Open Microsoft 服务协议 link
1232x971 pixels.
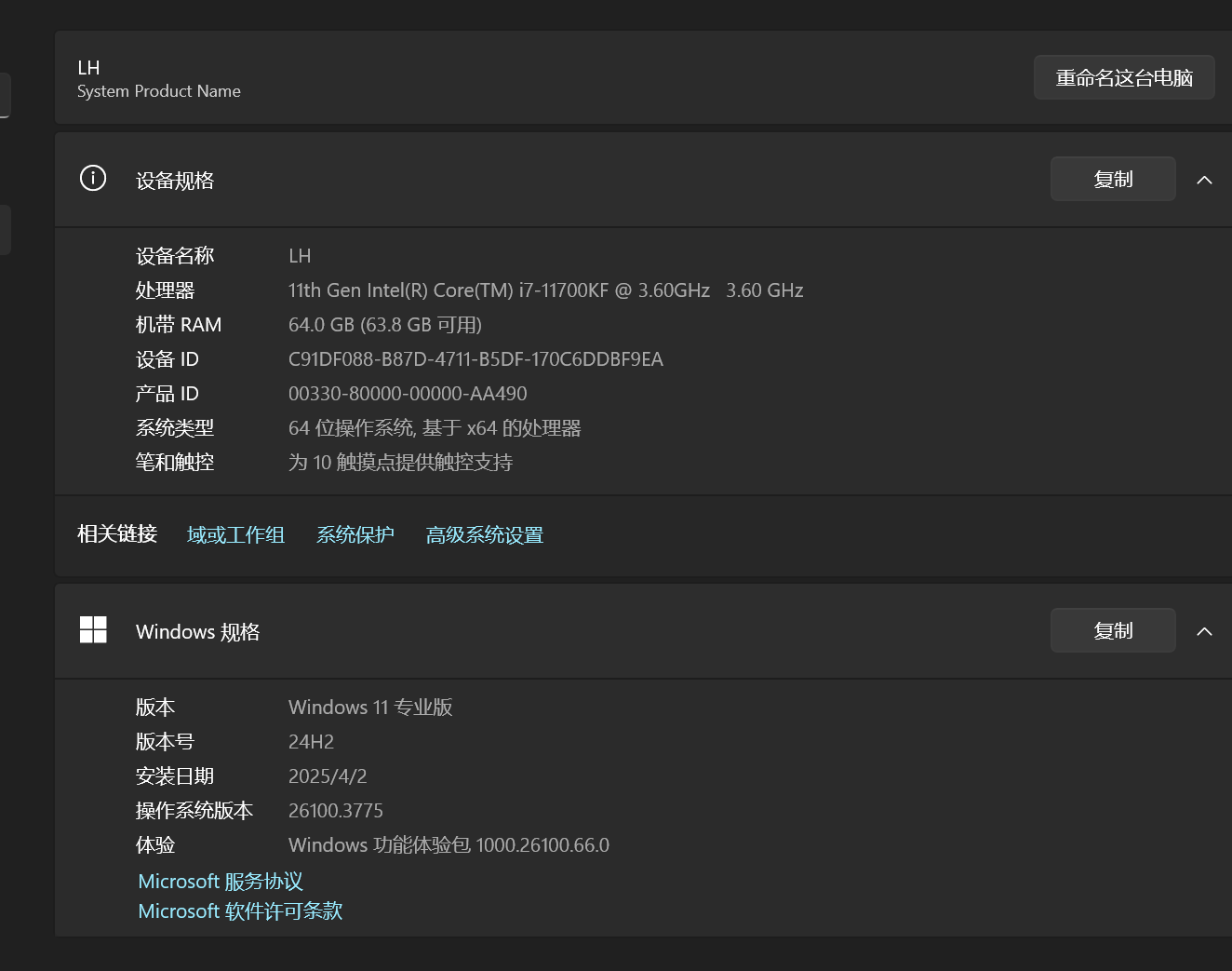pos(221,881)
